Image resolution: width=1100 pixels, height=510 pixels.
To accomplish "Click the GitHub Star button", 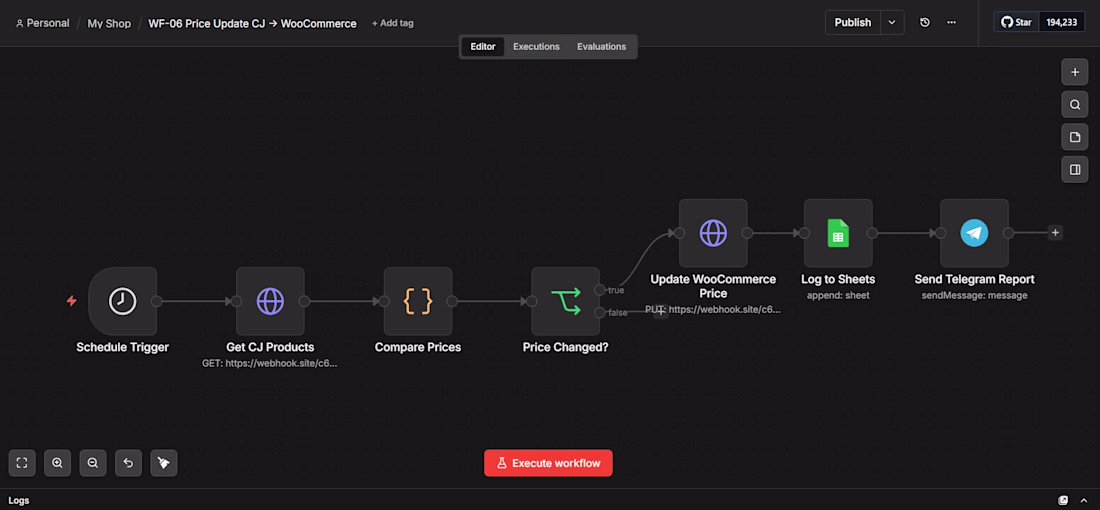I will coord(1017,22).
